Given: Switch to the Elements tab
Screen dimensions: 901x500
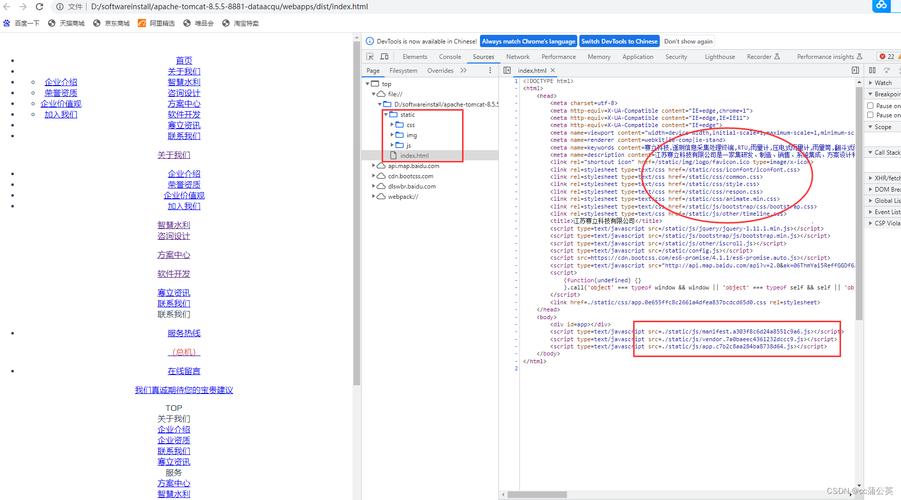Looking at the screenshot, I should pos(415,57).
